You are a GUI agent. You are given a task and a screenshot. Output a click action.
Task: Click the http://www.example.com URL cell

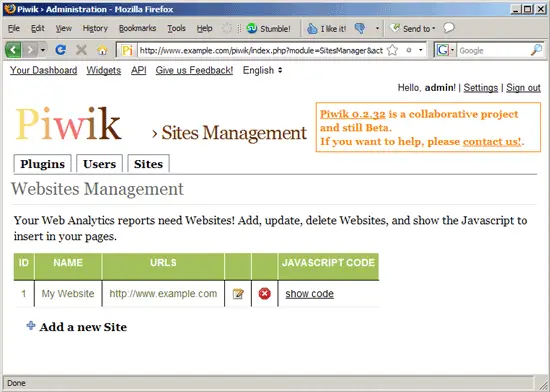[x=163, y=293]
